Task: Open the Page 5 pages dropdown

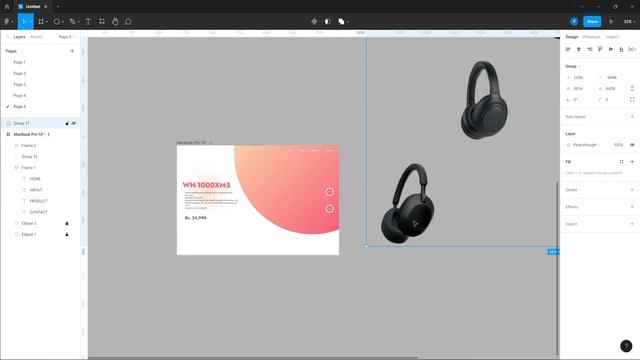Action: point(67,37)
